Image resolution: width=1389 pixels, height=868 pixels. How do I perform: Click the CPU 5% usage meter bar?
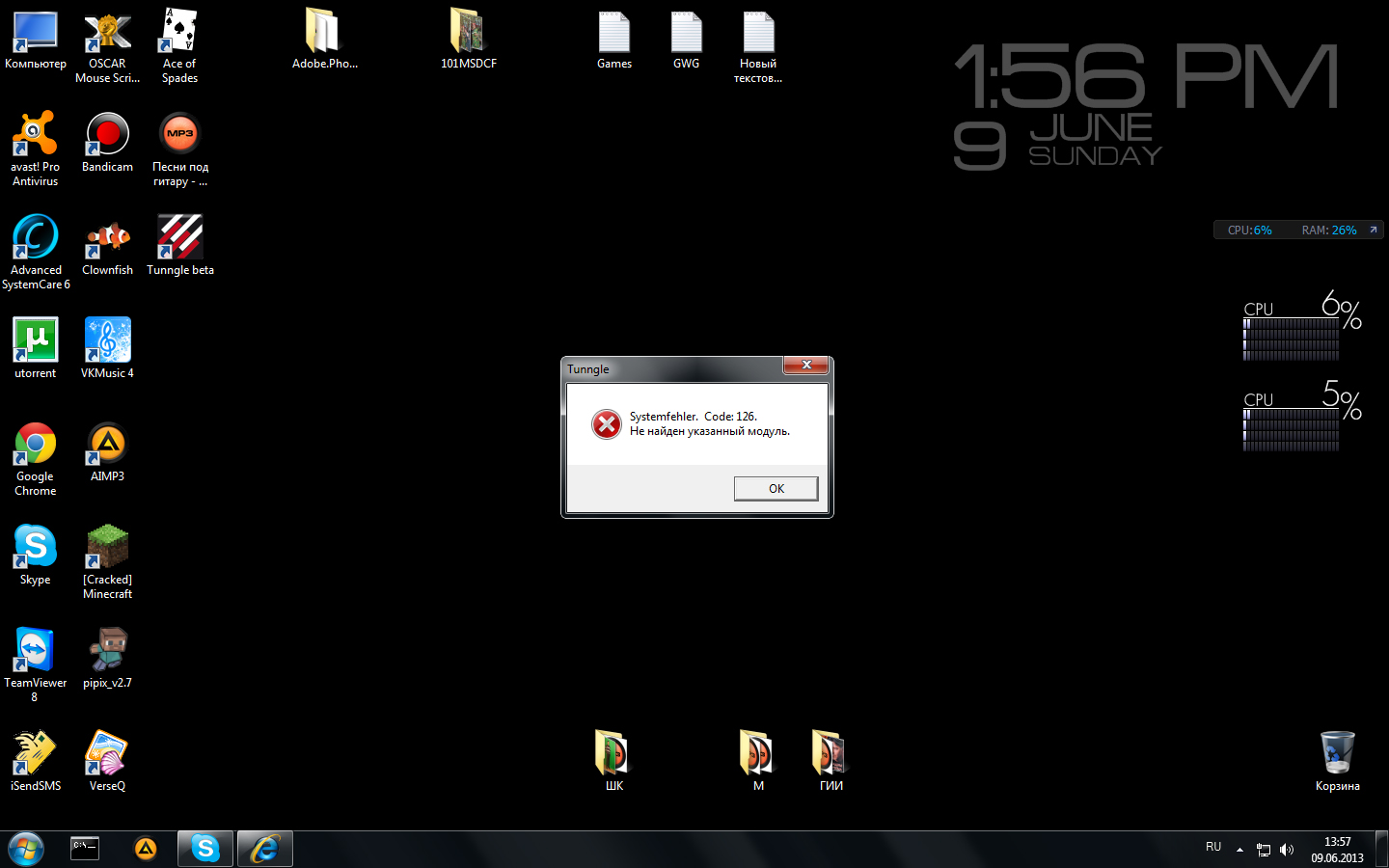click(1291, 430)
